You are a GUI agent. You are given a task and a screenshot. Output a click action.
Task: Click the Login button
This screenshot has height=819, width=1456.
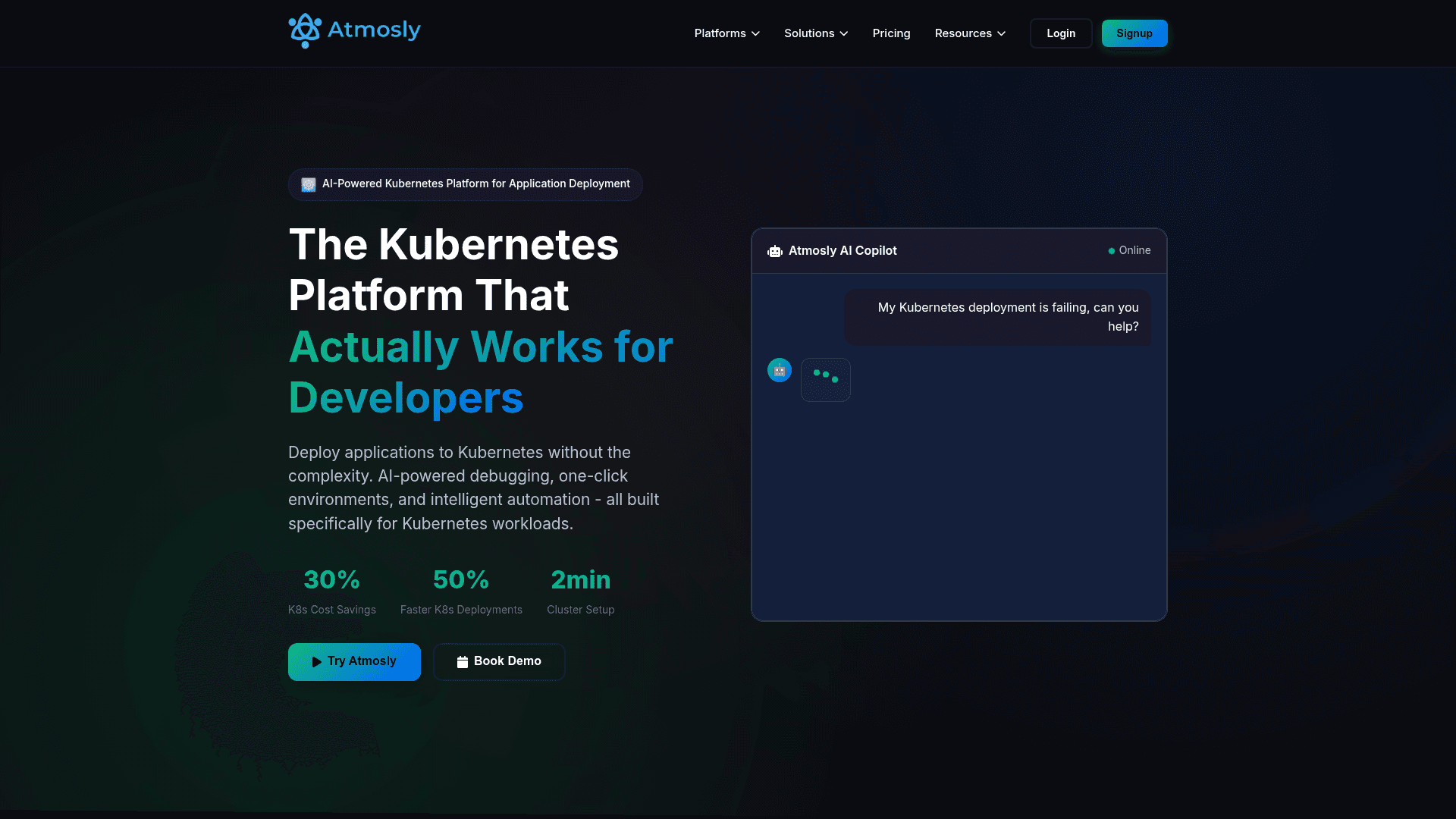tap(1060, 33)
